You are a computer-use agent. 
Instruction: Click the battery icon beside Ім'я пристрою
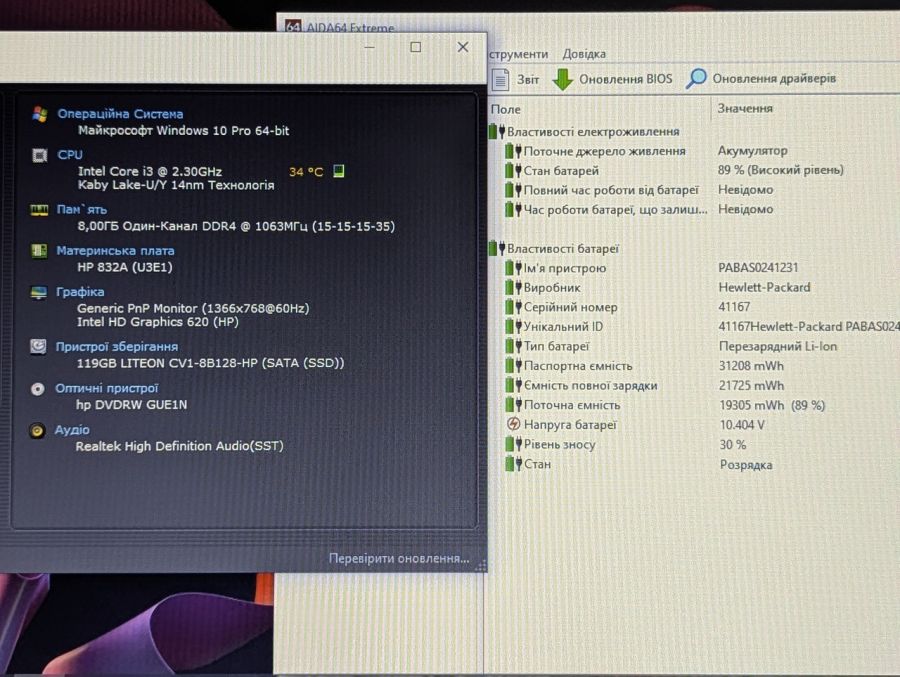(x=513, y=268)
